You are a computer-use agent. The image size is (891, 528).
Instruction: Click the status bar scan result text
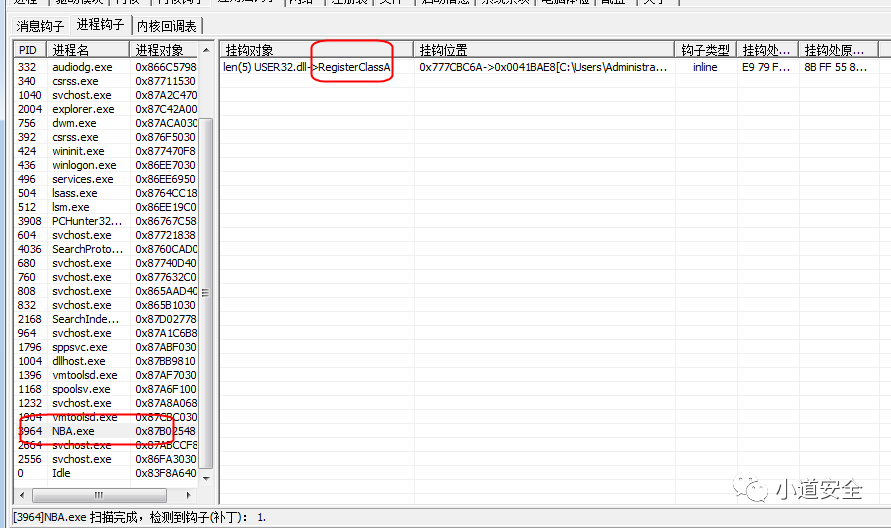pyautogui.click(x=139, y=517)
